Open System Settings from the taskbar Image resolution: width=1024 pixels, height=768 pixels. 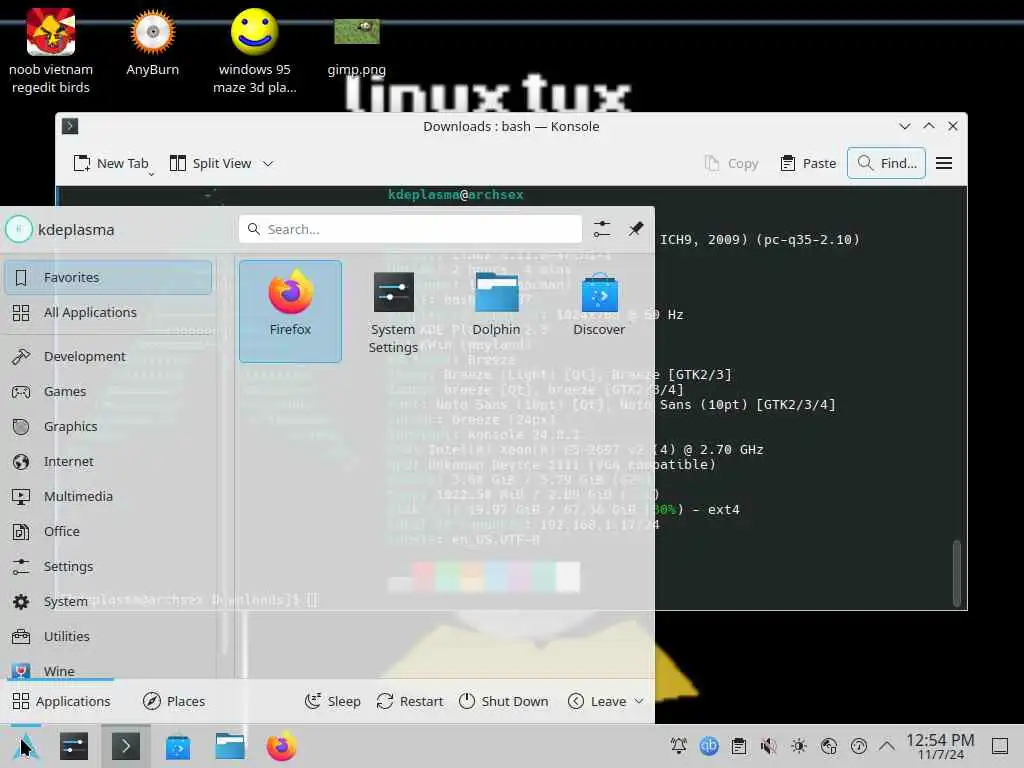point(74,746)
